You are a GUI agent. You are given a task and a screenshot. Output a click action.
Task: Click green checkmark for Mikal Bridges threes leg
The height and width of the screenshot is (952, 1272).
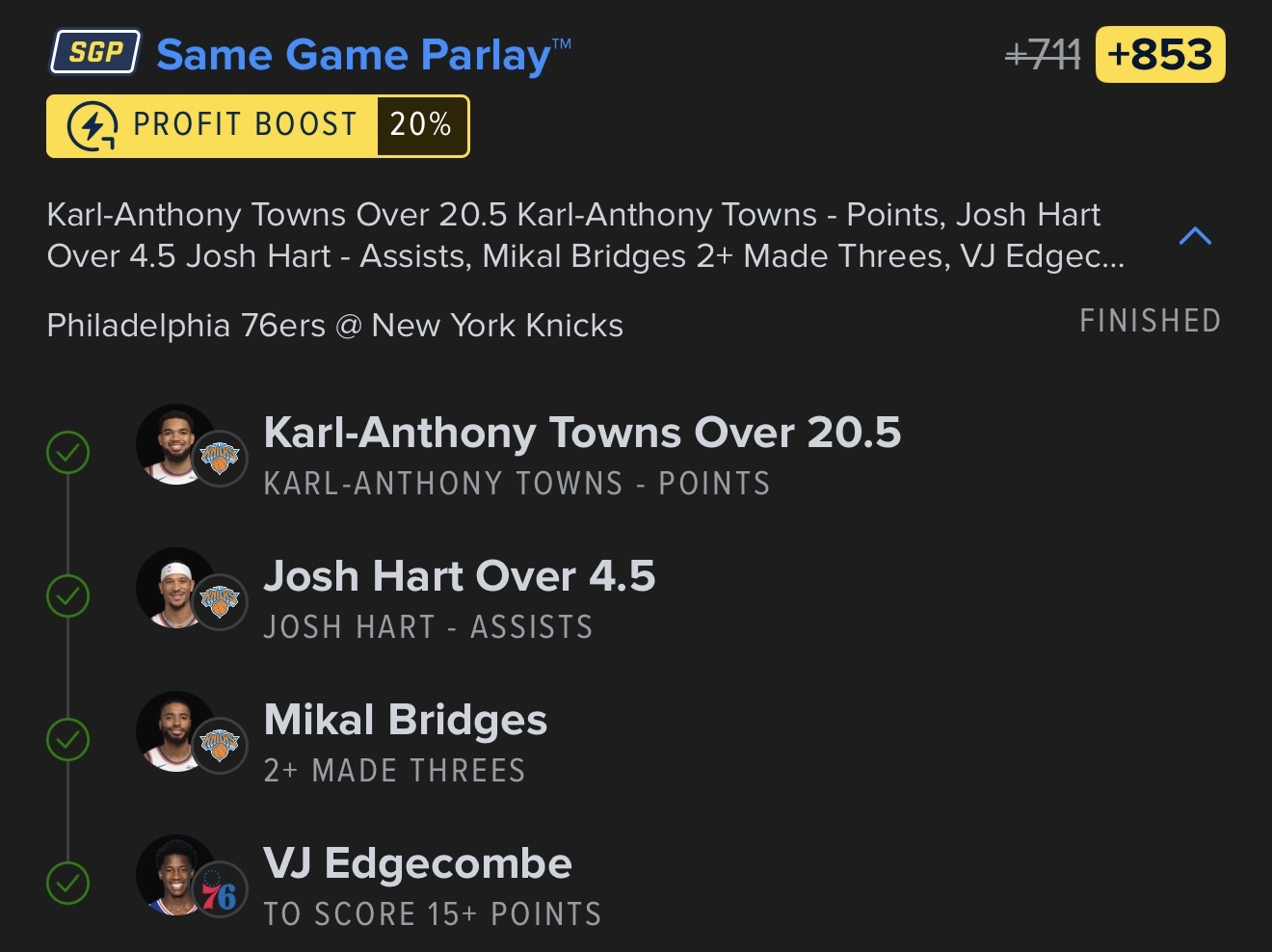click(x=68, y=740)
